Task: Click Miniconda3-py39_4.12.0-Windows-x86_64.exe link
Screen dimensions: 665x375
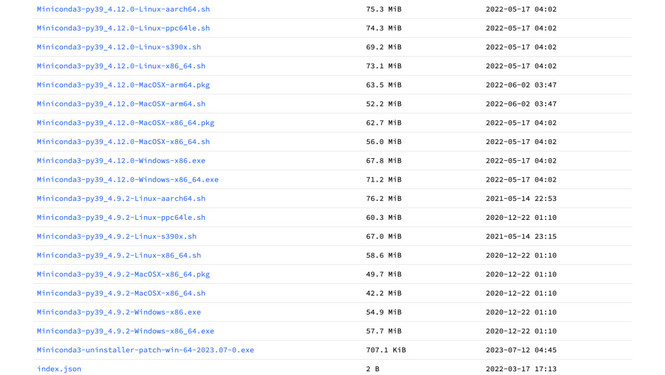Action: pyautogui.click(x=127, y=179)
